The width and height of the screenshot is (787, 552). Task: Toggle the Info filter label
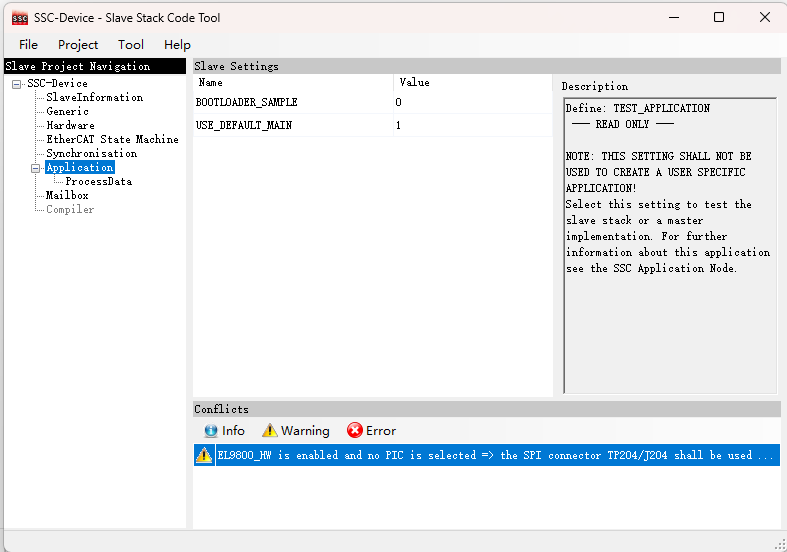(233, 431)
